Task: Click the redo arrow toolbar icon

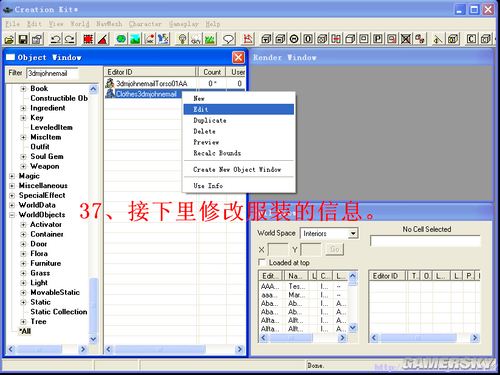Action: click(x=70, y=39)
